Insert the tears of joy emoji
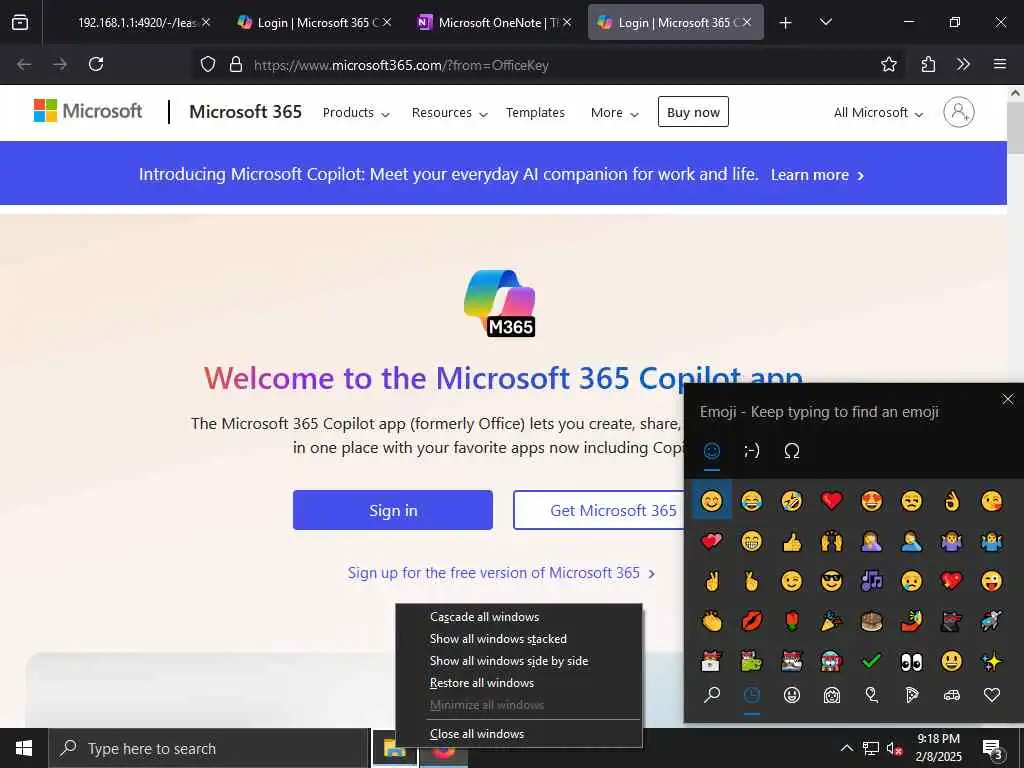 [752, 501]
